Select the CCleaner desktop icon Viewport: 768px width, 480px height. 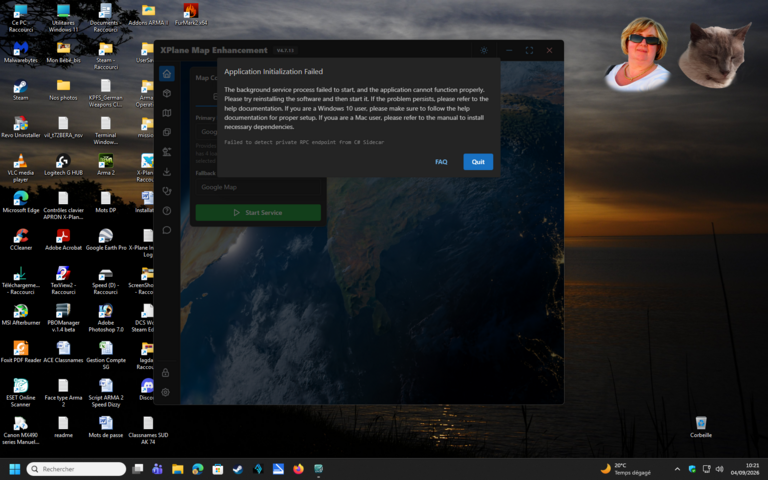click(21, 240)
